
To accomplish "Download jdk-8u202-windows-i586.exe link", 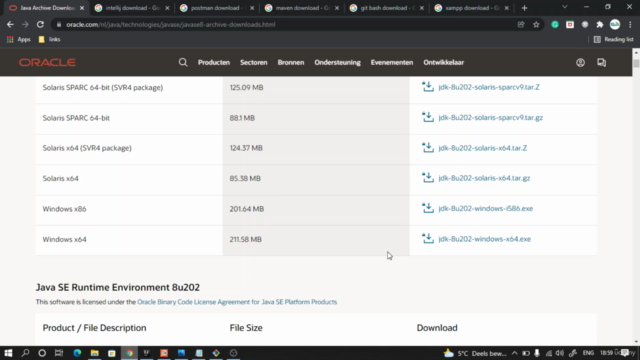I will [x=485, y=208].
